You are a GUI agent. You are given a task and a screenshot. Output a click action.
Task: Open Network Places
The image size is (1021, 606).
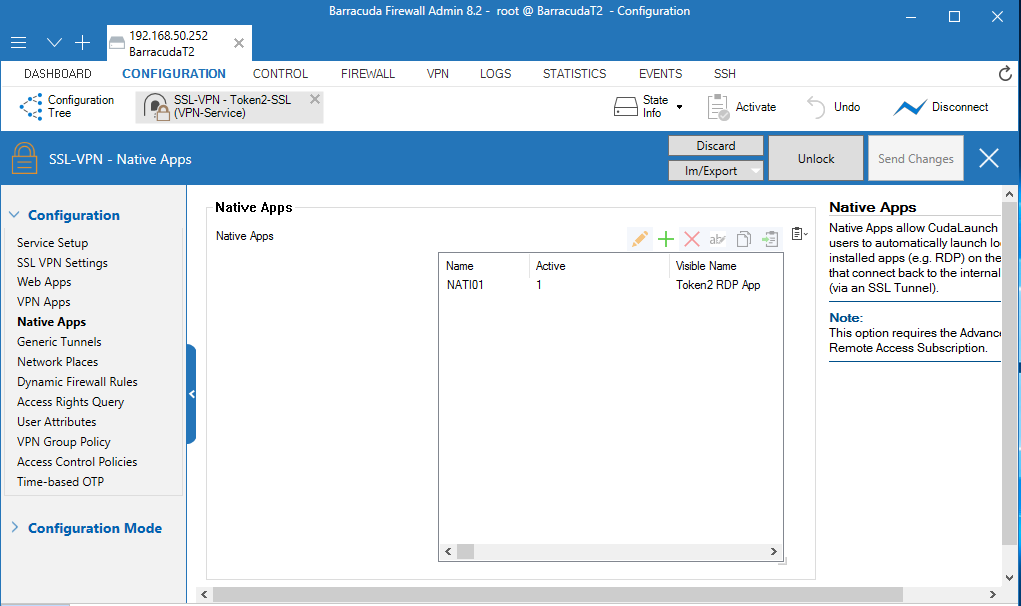[x=57, y=362]
